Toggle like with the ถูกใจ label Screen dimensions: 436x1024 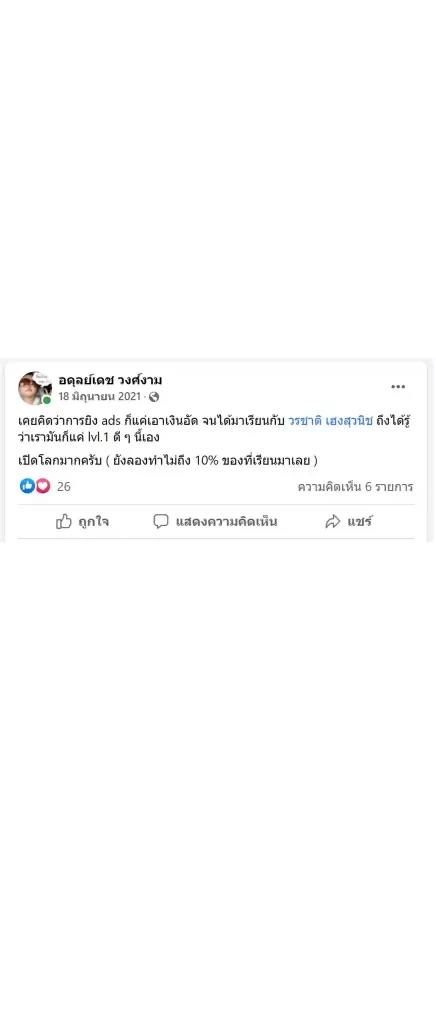click(x=93, y=522)
